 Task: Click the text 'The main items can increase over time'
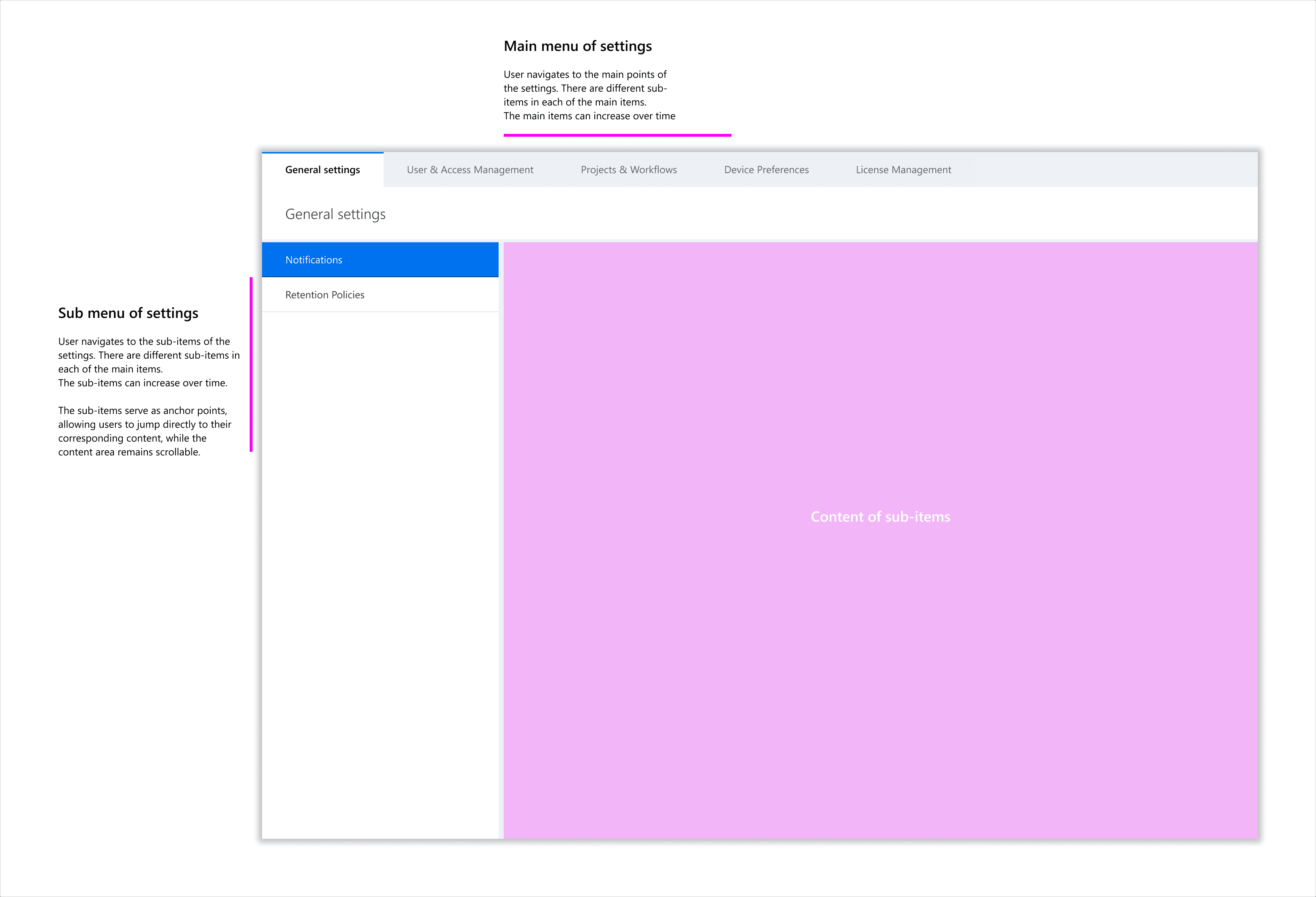(589, 116)
